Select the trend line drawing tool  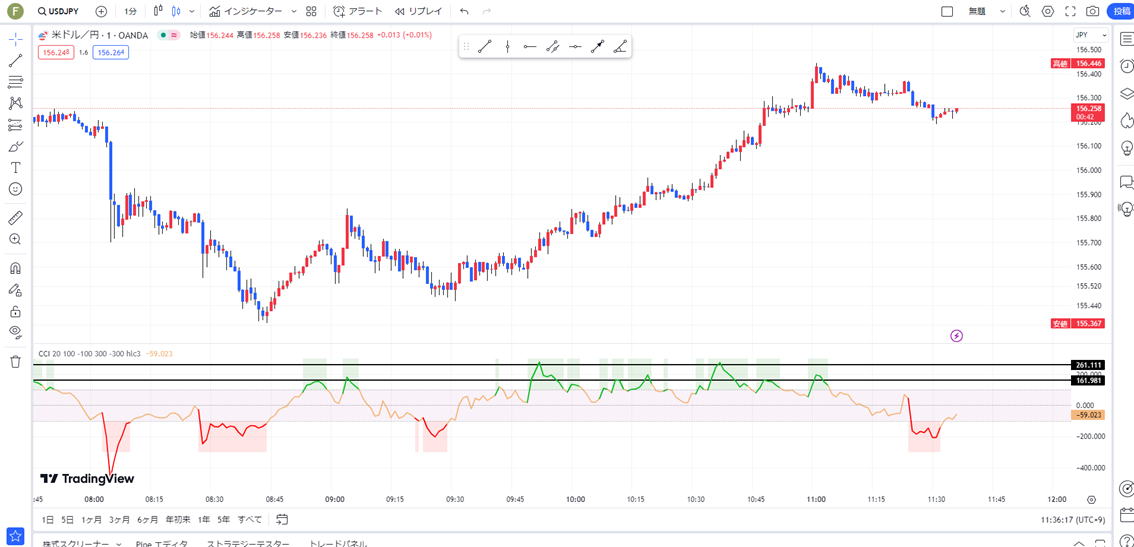[x=15, y=60]
